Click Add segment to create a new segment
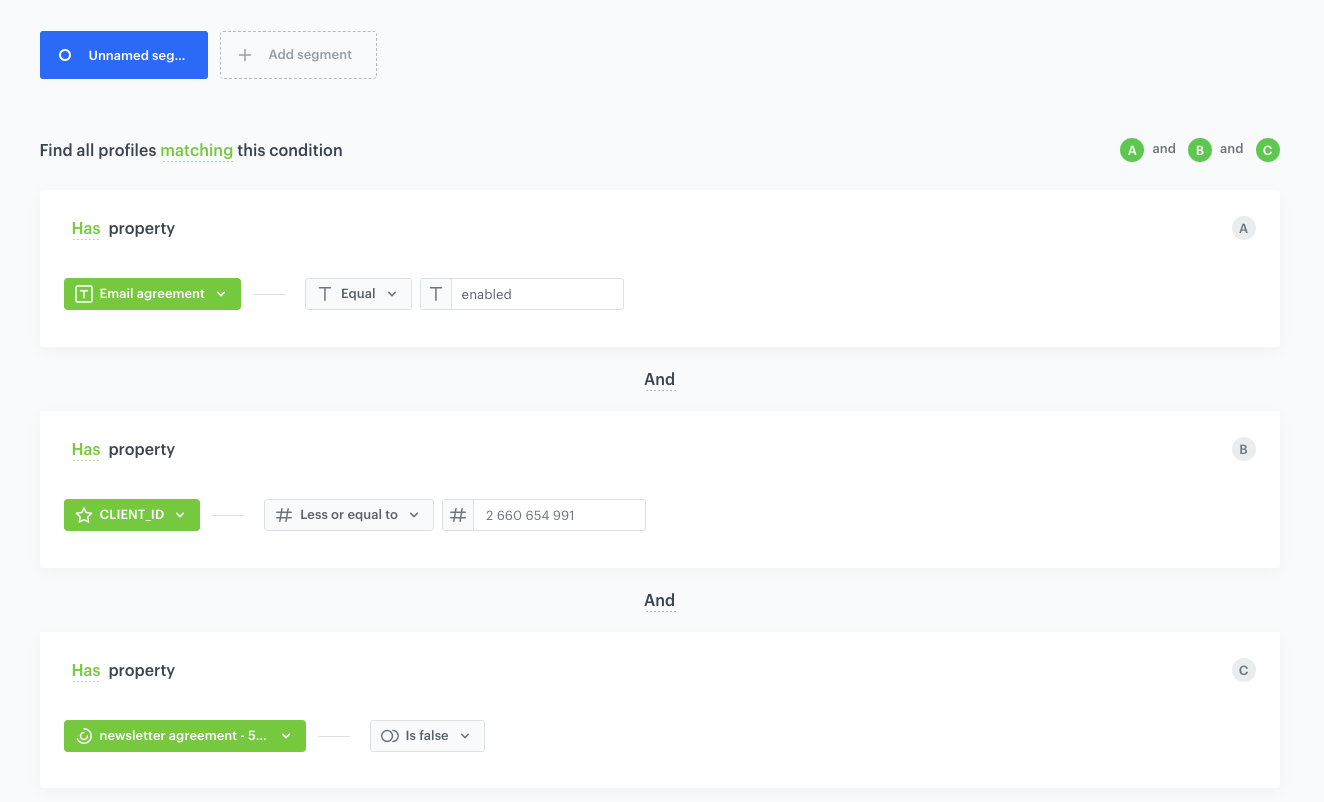 [x=298, y=55]
